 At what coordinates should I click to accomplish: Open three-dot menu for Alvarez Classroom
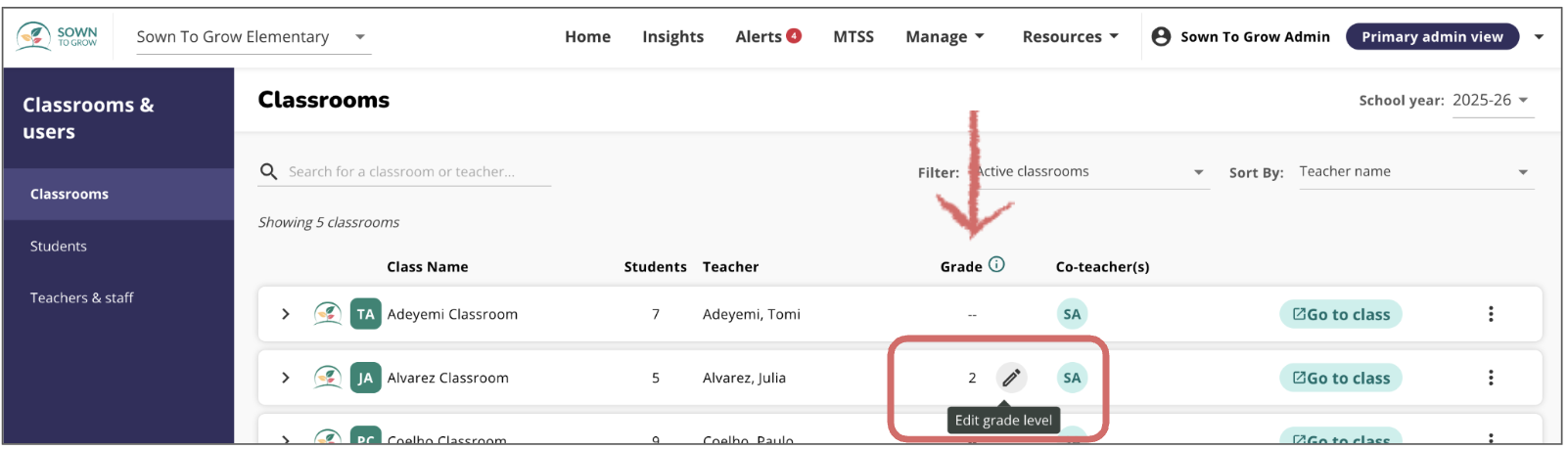pos(1490,378)
